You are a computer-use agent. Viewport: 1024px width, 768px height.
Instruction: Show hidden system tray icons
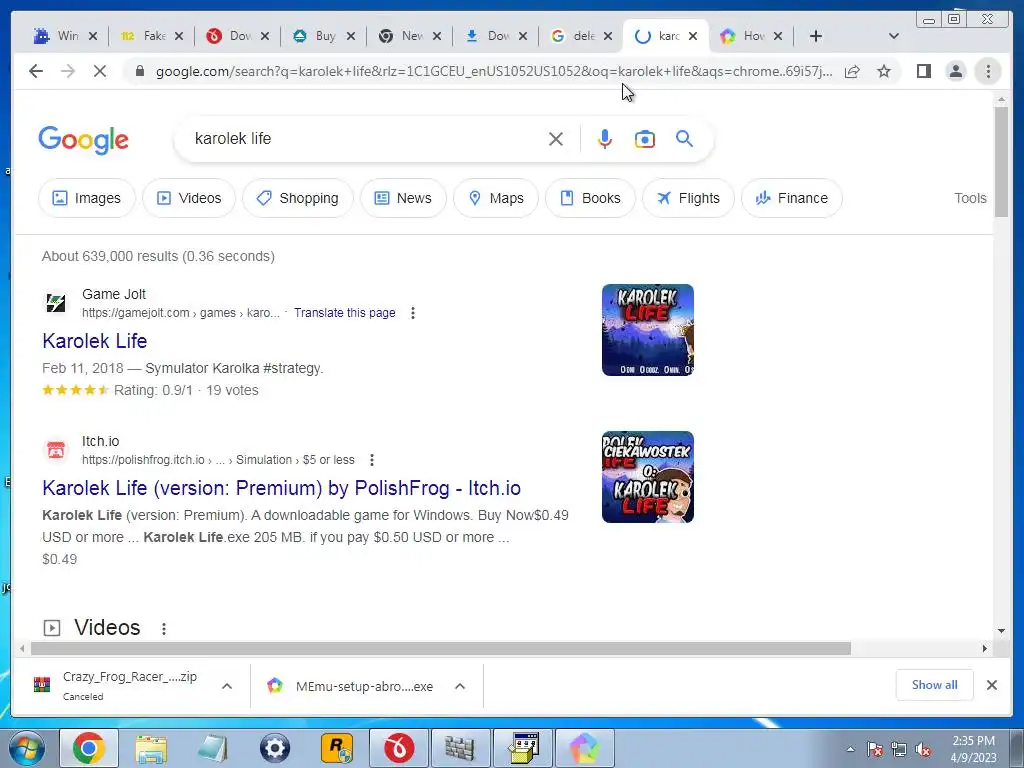(850, 750)
